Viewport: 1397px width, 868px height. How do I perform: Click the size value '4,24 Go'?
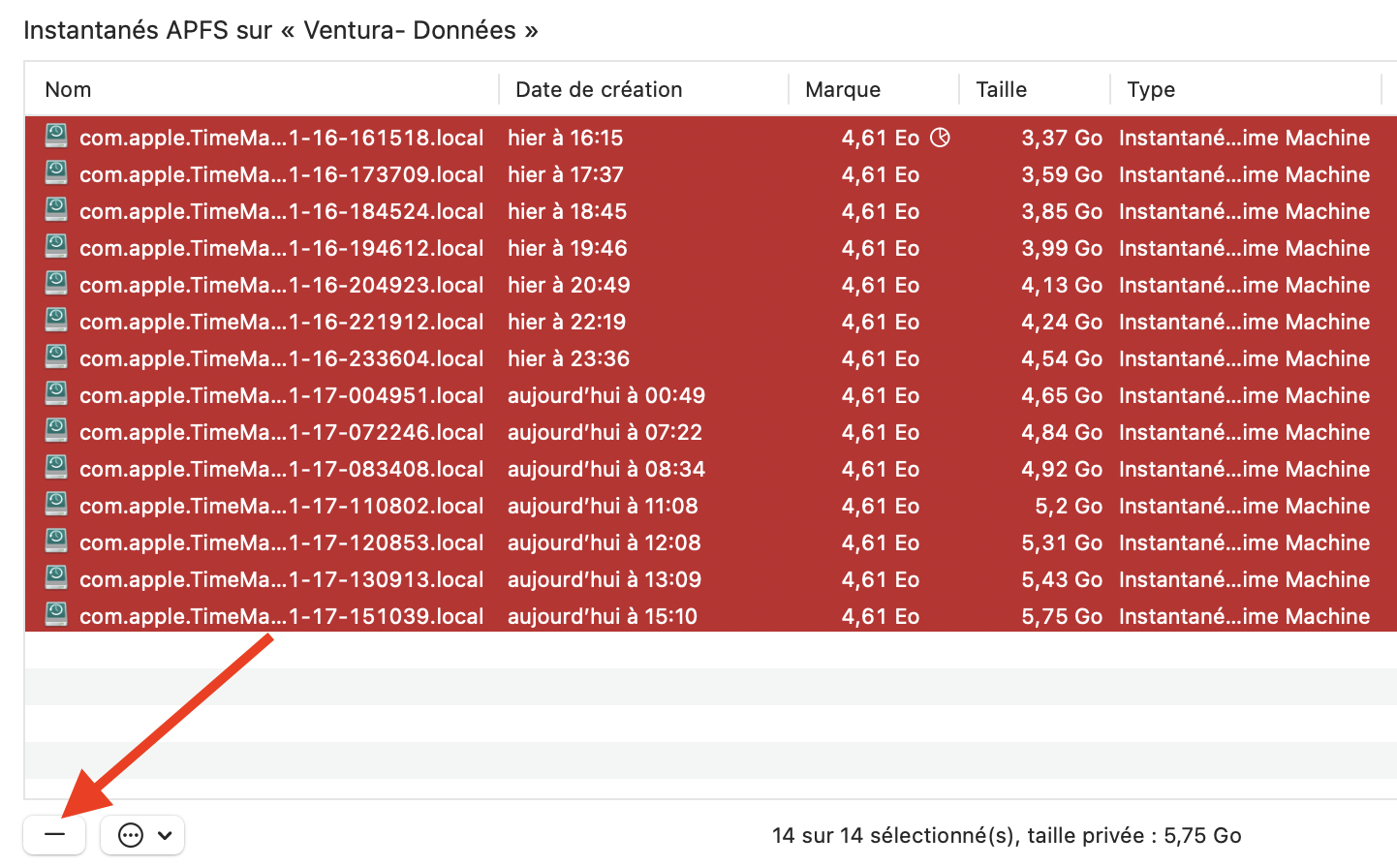point(1062,322)
